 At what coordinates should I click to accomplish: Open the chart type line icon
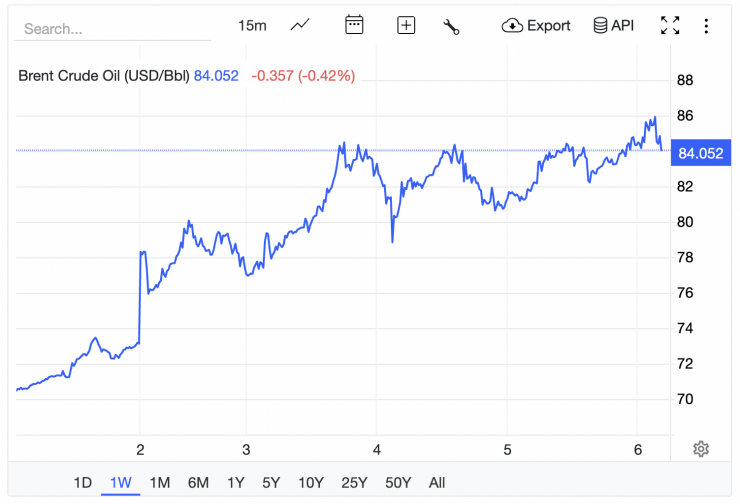click(x=300, y=26)
